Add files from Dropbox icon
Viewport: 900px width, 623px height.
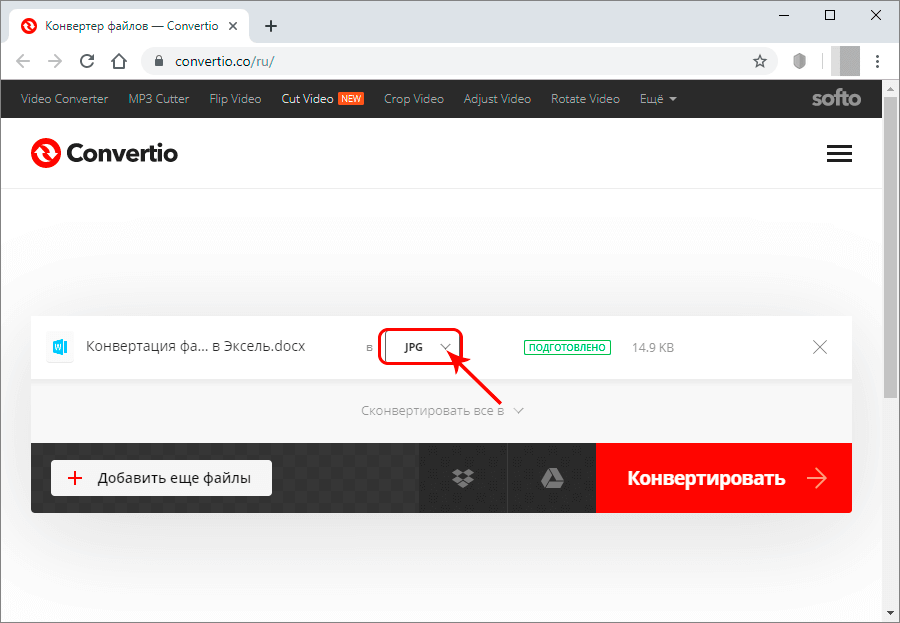(x=463, y=478)
